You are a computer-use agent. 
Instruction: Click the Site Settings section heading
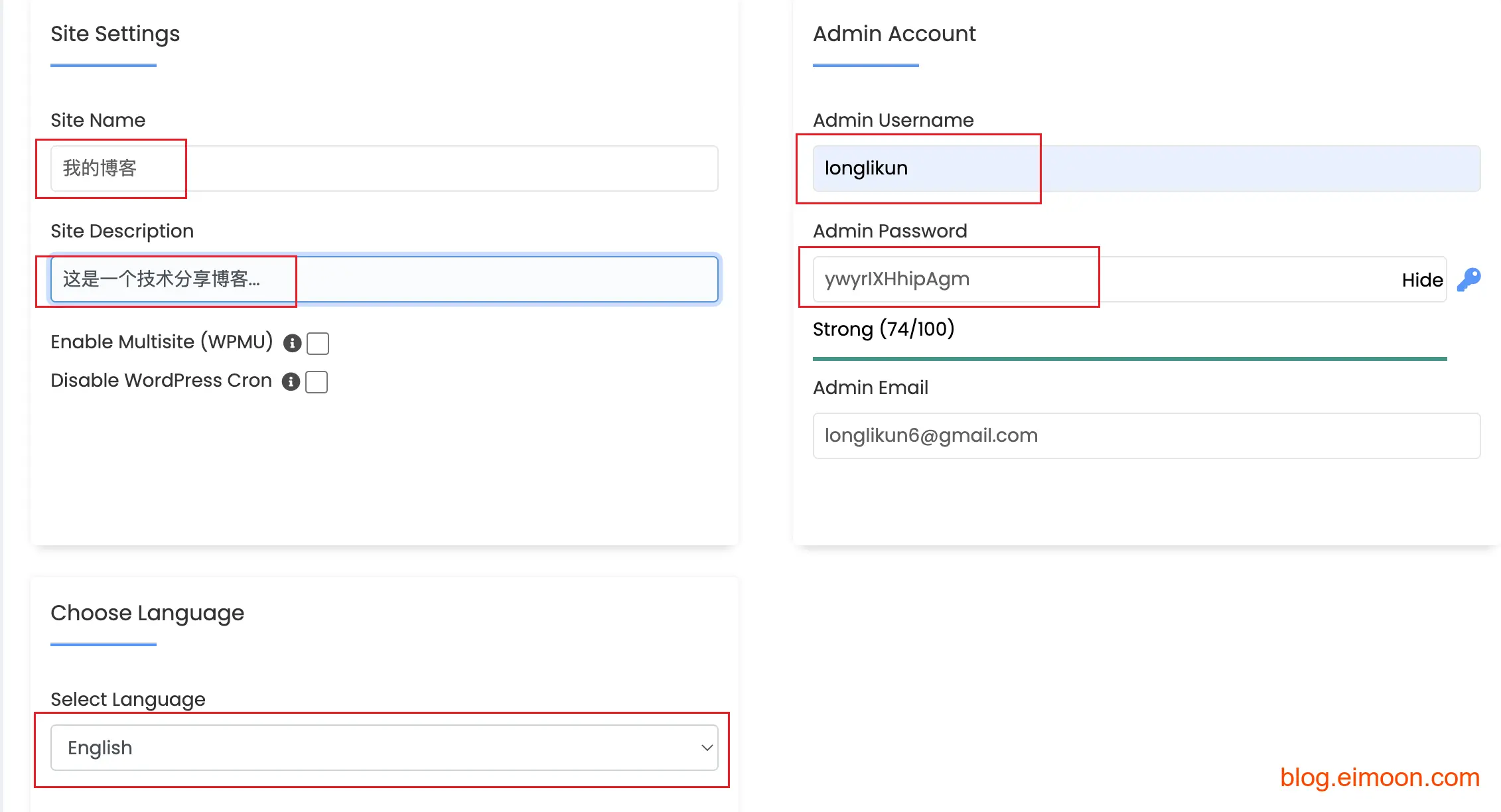pyautogui.click(x=115, y=34)
